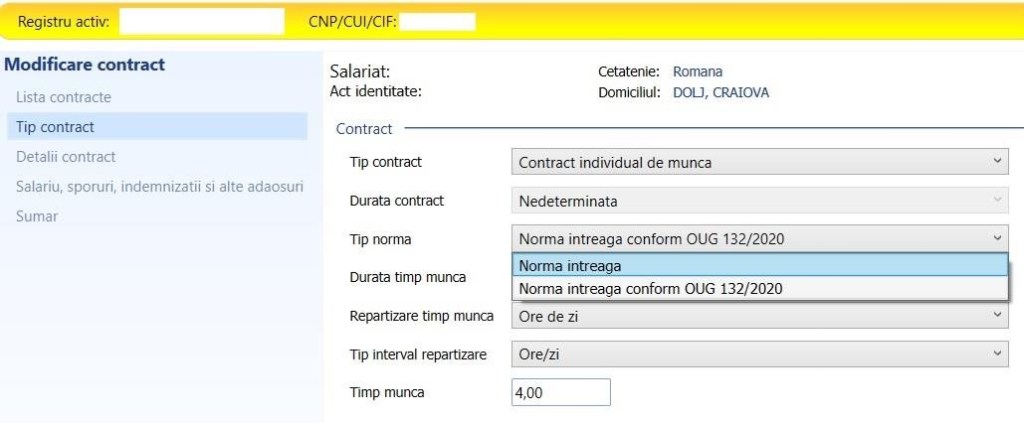Click the Timp munca input field

[560, 393]
